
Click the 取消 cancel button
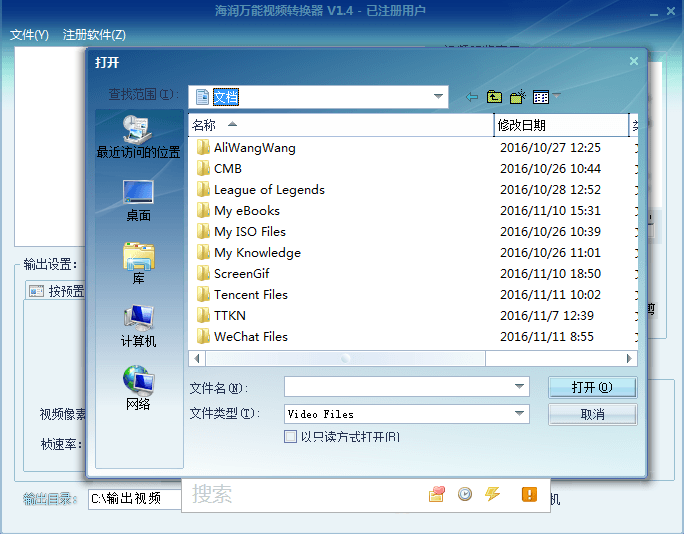point(592,414)
